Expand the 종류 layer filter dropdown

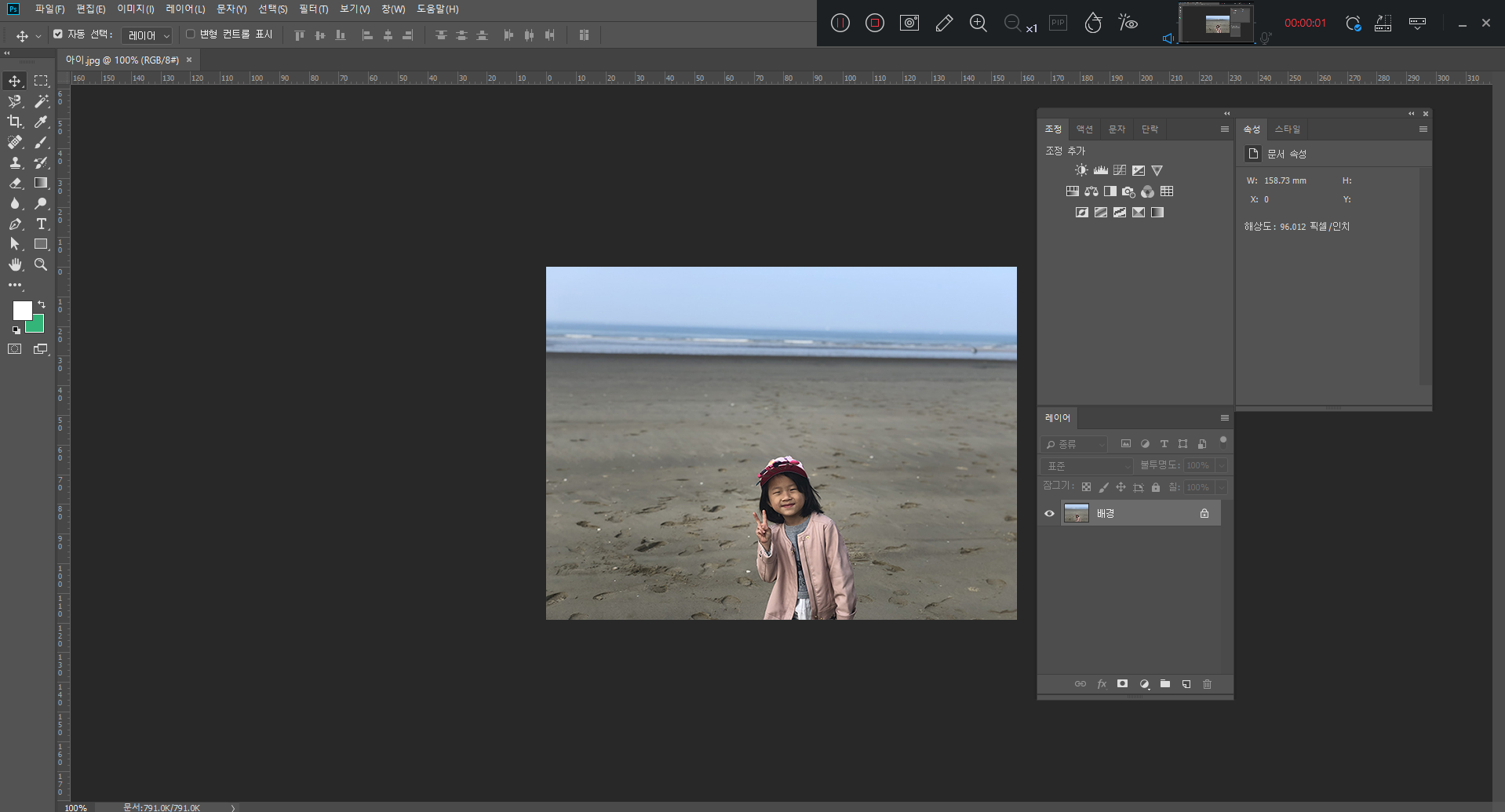click(1073, 444)
